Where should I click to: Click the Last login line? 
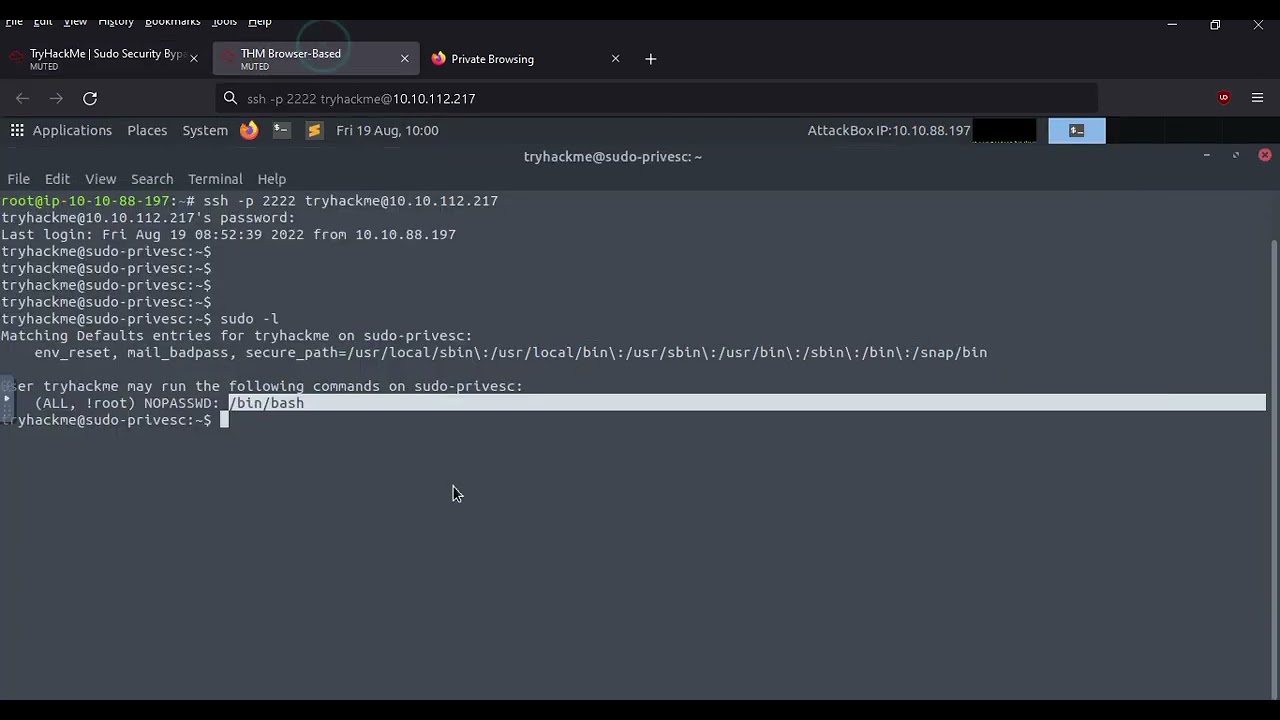click(228, 235)
